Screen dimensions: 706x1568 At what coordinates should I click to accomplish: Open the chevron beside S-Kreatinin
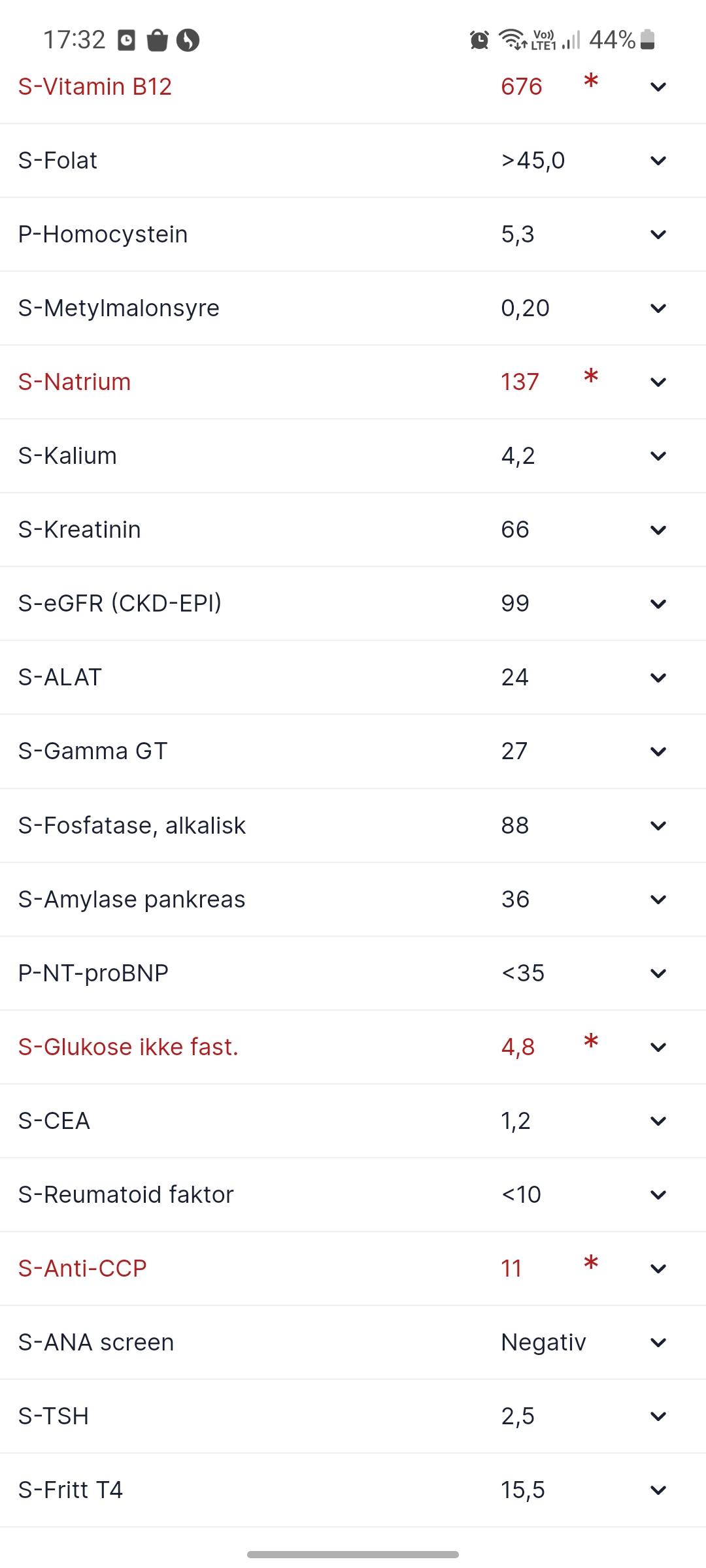point(658,530)
